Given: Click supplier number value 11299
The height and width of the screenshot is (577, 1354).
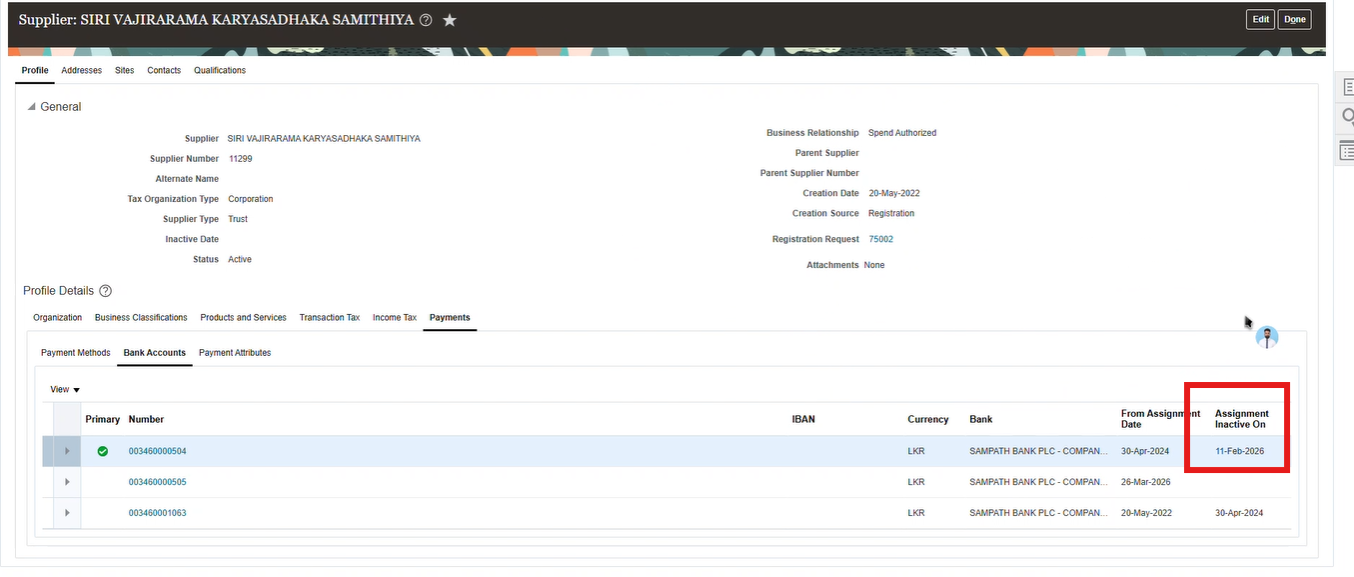Looking at the screenshot, I should click(240, 159).
